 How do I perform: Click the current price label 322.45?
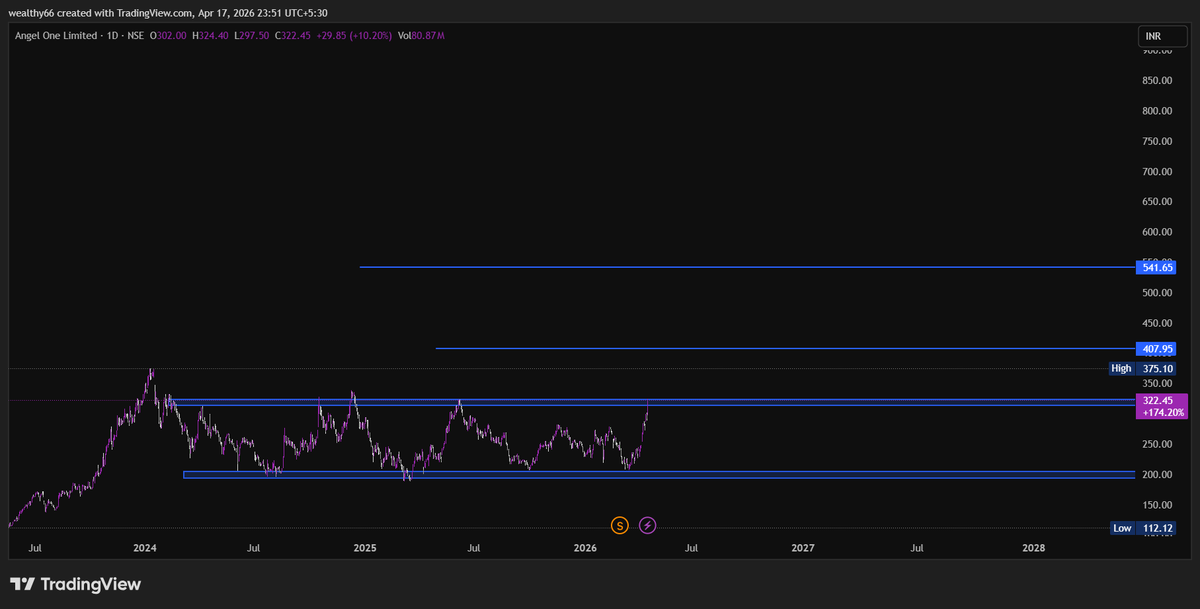[x=1156, y=400]
